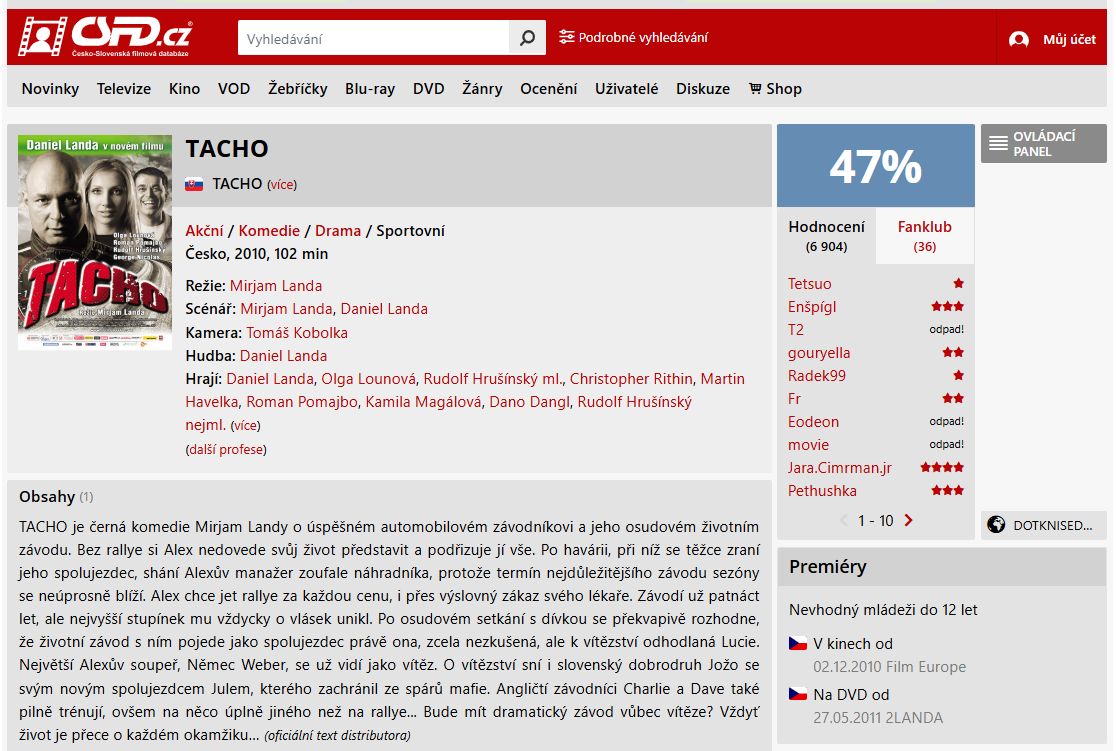The width and height of the screenshot is (1116, 751).
Task: Browse the Žánry menu
Action: pyautogui.click(x=482, y=89)
